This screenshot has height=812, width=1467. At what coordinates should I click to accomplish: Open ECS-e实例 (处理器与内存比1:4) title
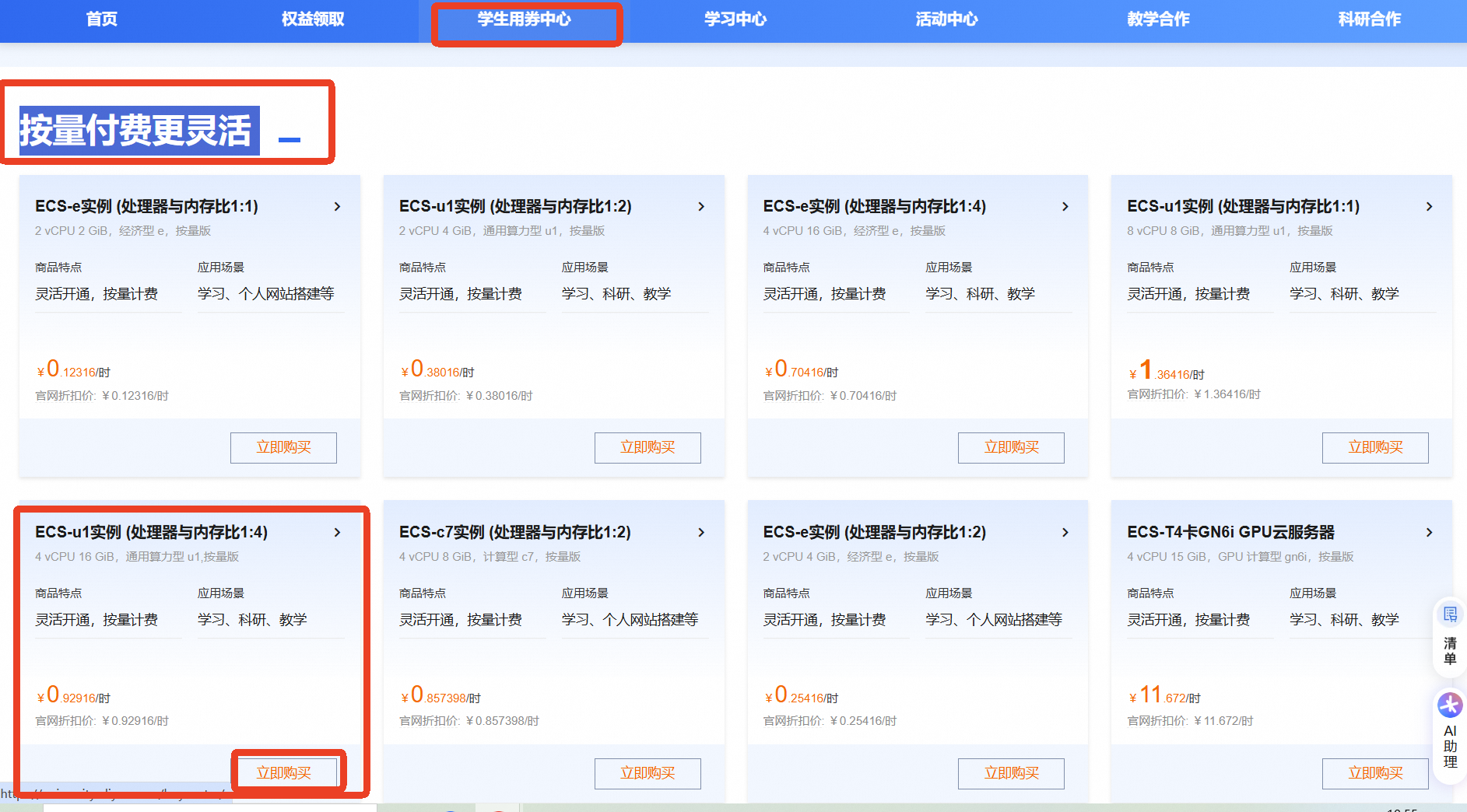(875, 207)
